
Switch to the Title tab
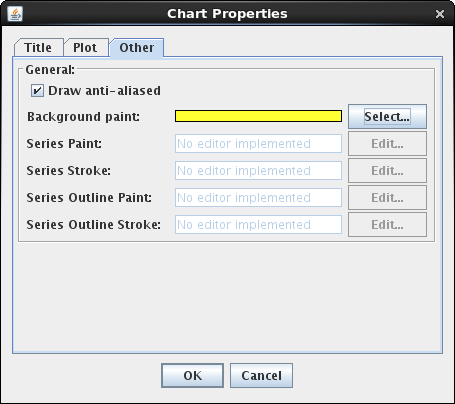(x=38, y=48)
